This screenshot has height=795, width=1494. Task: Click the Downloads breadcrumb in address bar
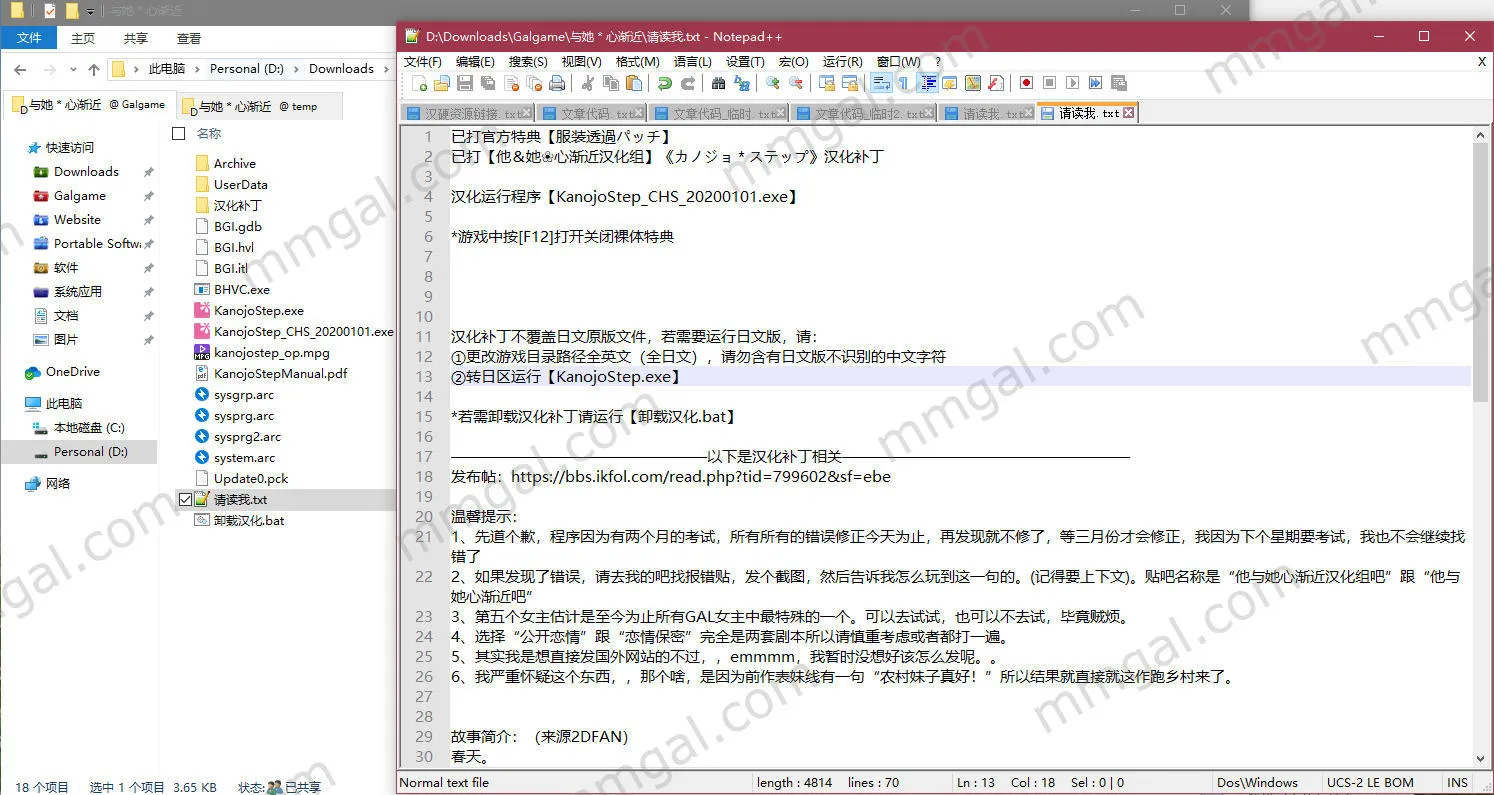point(341,69)
